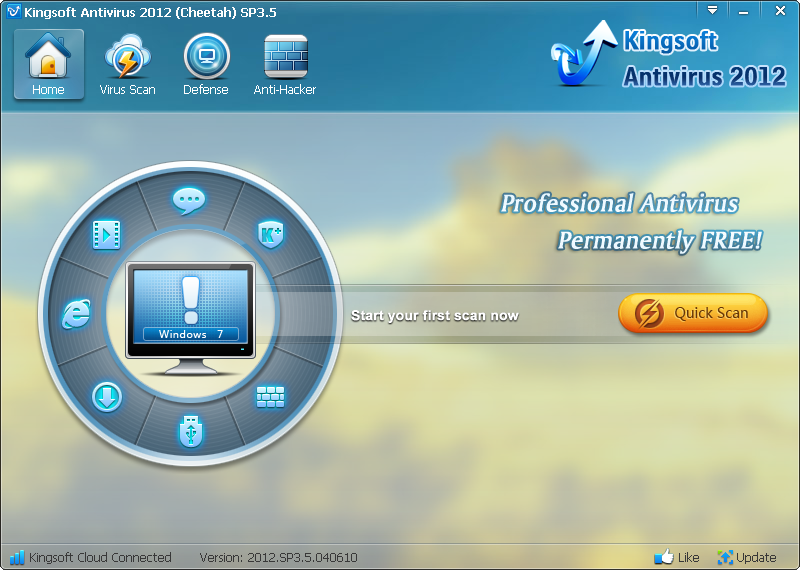Open the video film strip protection icon
Image resolution: width=800 pixels, height=570 pixels.
coord(107,235)
